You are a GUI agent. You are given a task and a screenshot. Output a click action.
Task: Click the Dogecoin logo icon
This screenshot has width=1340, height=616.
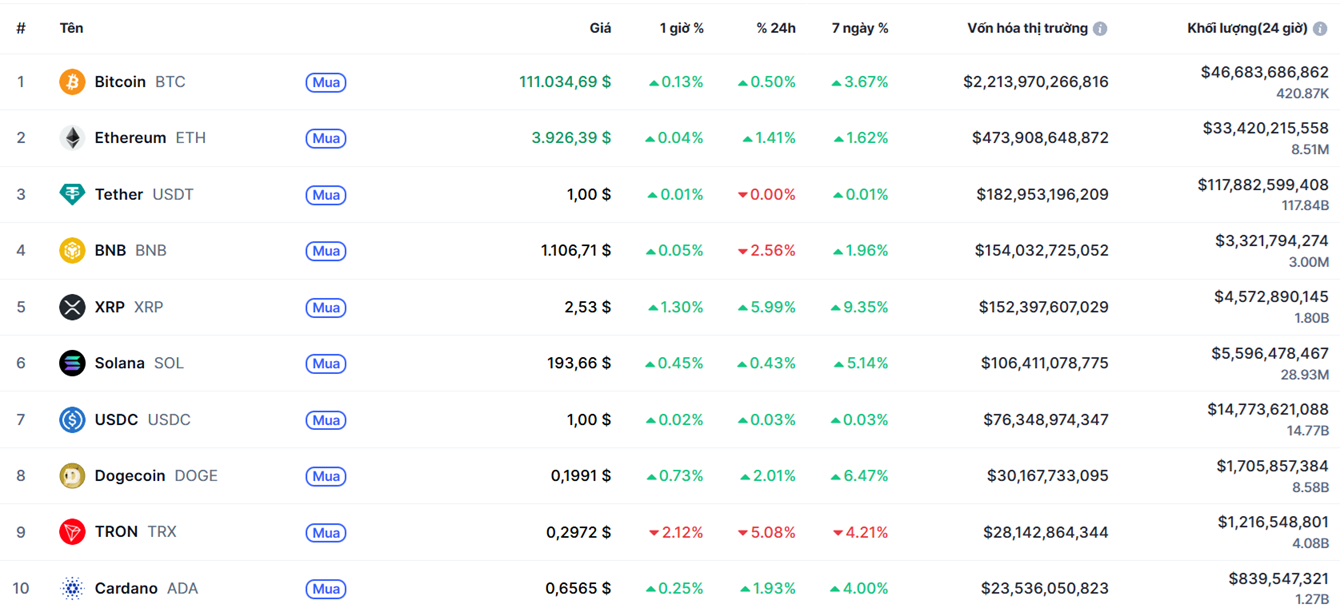click(x=72, y=476)
